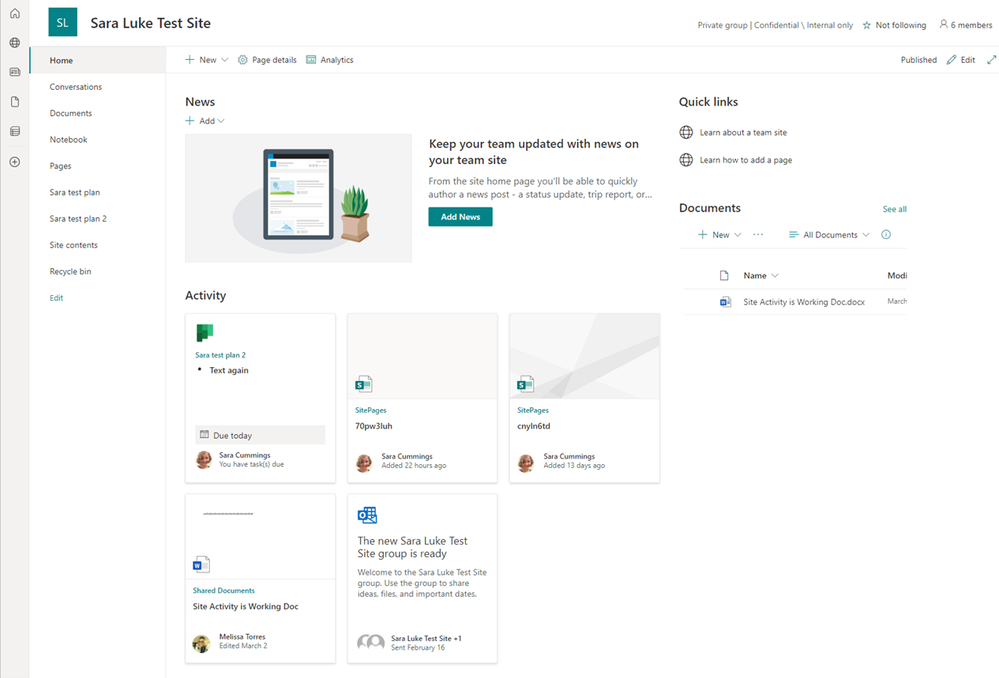Image resolution: width=999 pixels, height=678 pixels.
Task: Click SharePoint page icon on cnyln6td card
Action: point(526,384)
